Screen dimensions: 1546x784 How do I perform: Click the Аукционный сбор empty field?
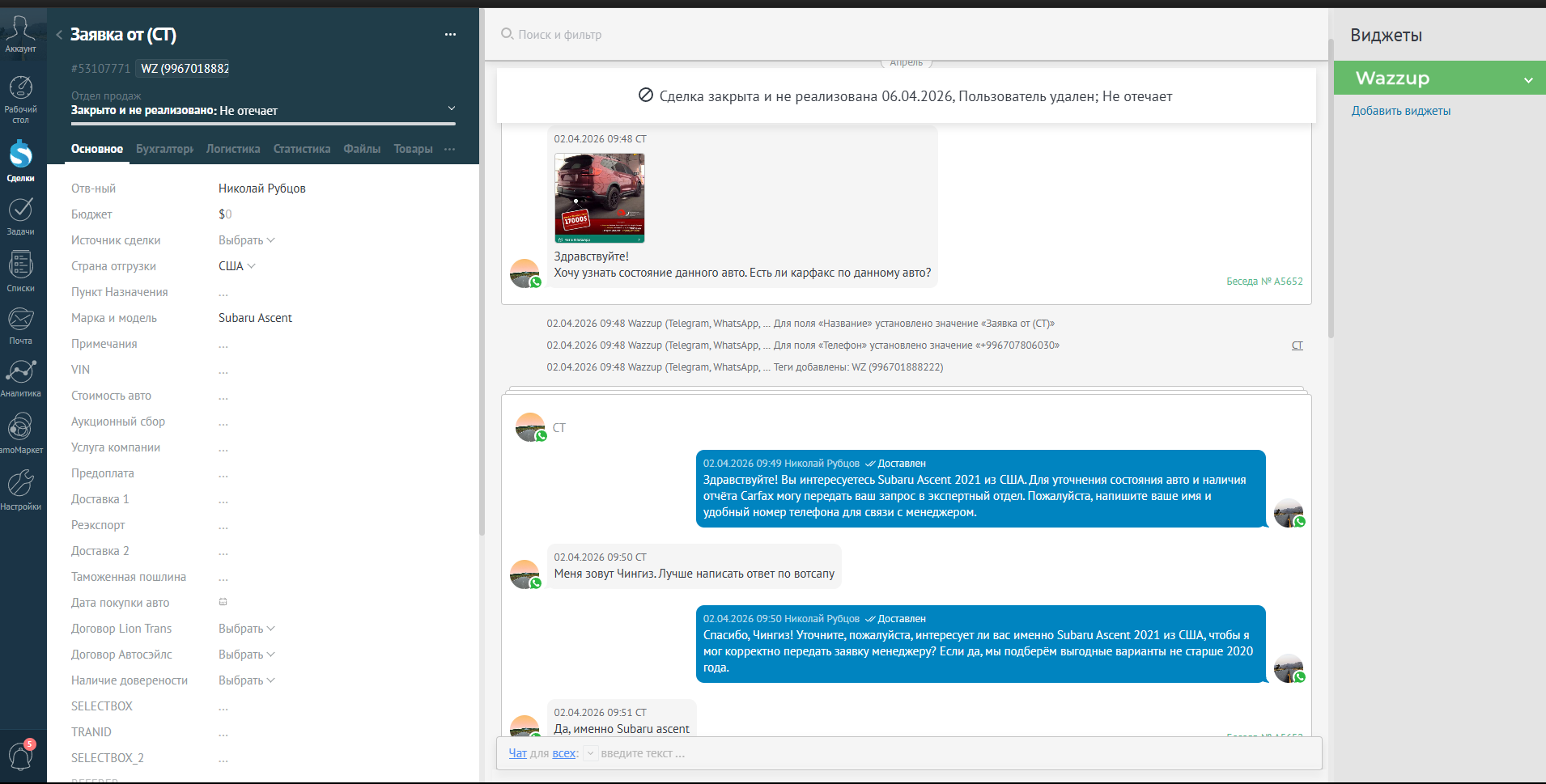click(223, 422)
